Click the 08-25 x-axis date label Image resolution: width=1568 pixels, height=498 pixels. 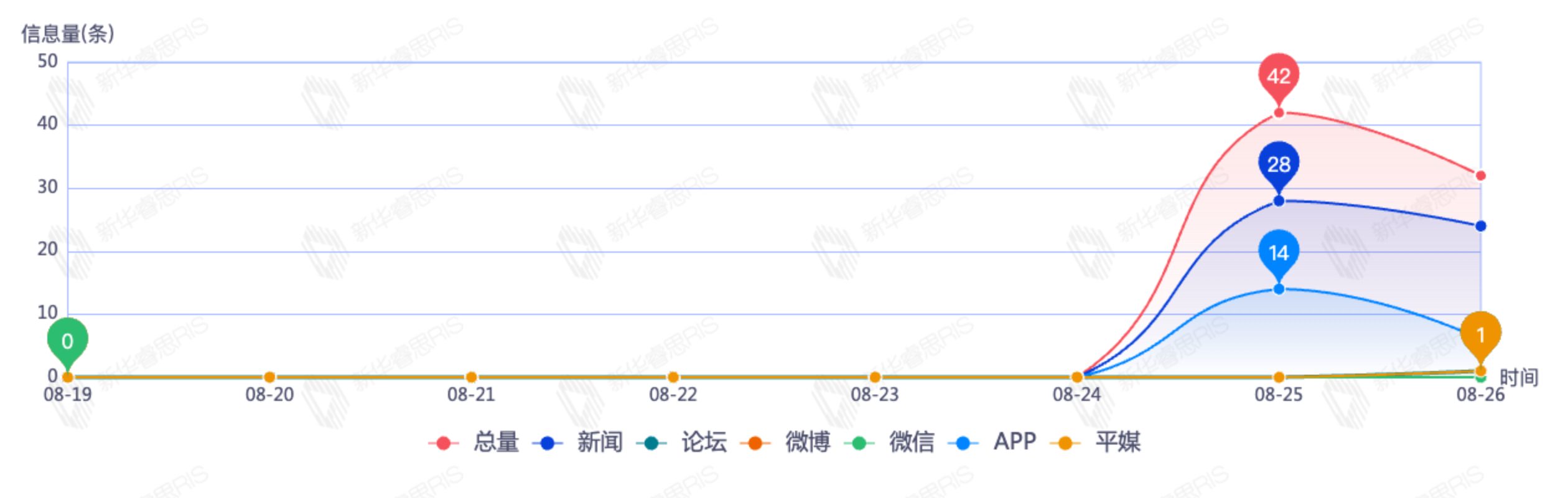pyautogui.click(x=1278, y=395)
